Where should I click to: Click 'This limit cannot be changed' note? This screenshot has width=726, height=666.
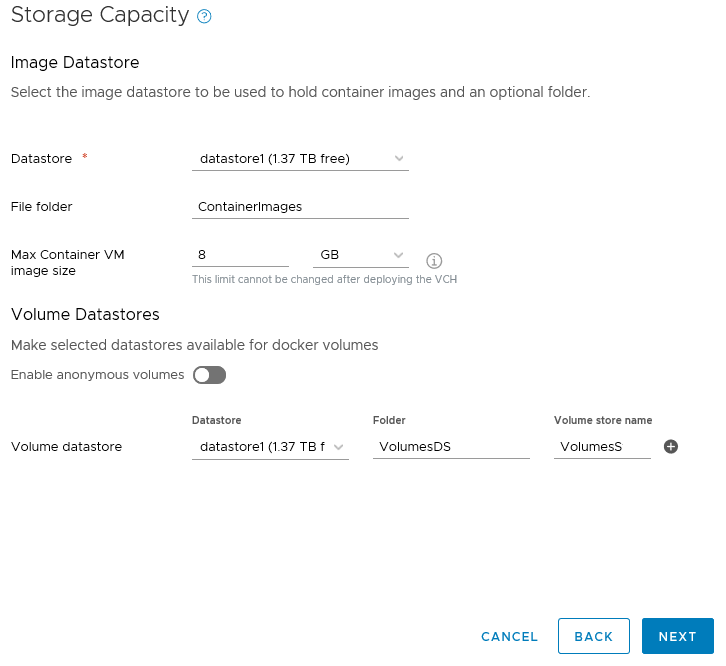(325, 279)
